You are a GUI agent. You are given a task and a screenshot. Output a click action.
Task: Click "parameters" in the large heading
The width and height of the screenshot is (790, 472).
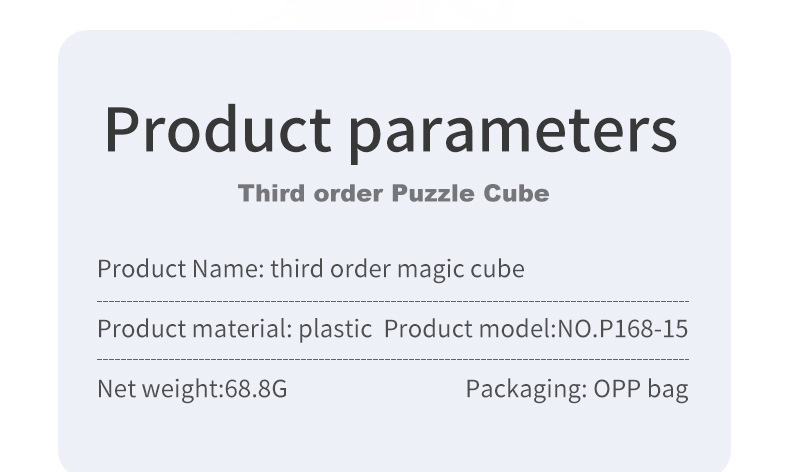513,131
